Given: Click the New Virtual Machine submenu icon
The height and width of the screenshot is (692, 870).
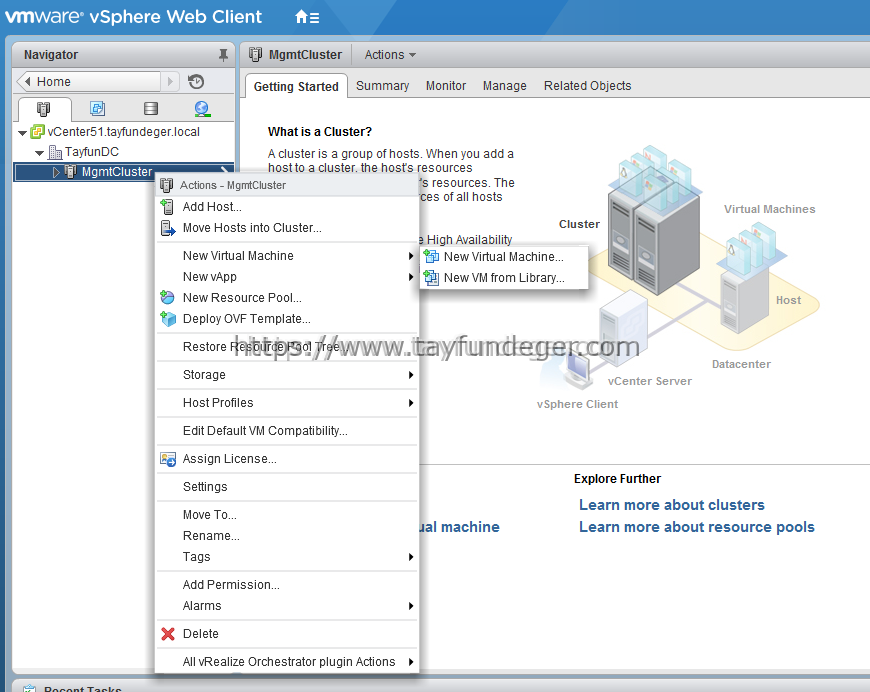Looking at the screenshot, I should click(431, 256).
